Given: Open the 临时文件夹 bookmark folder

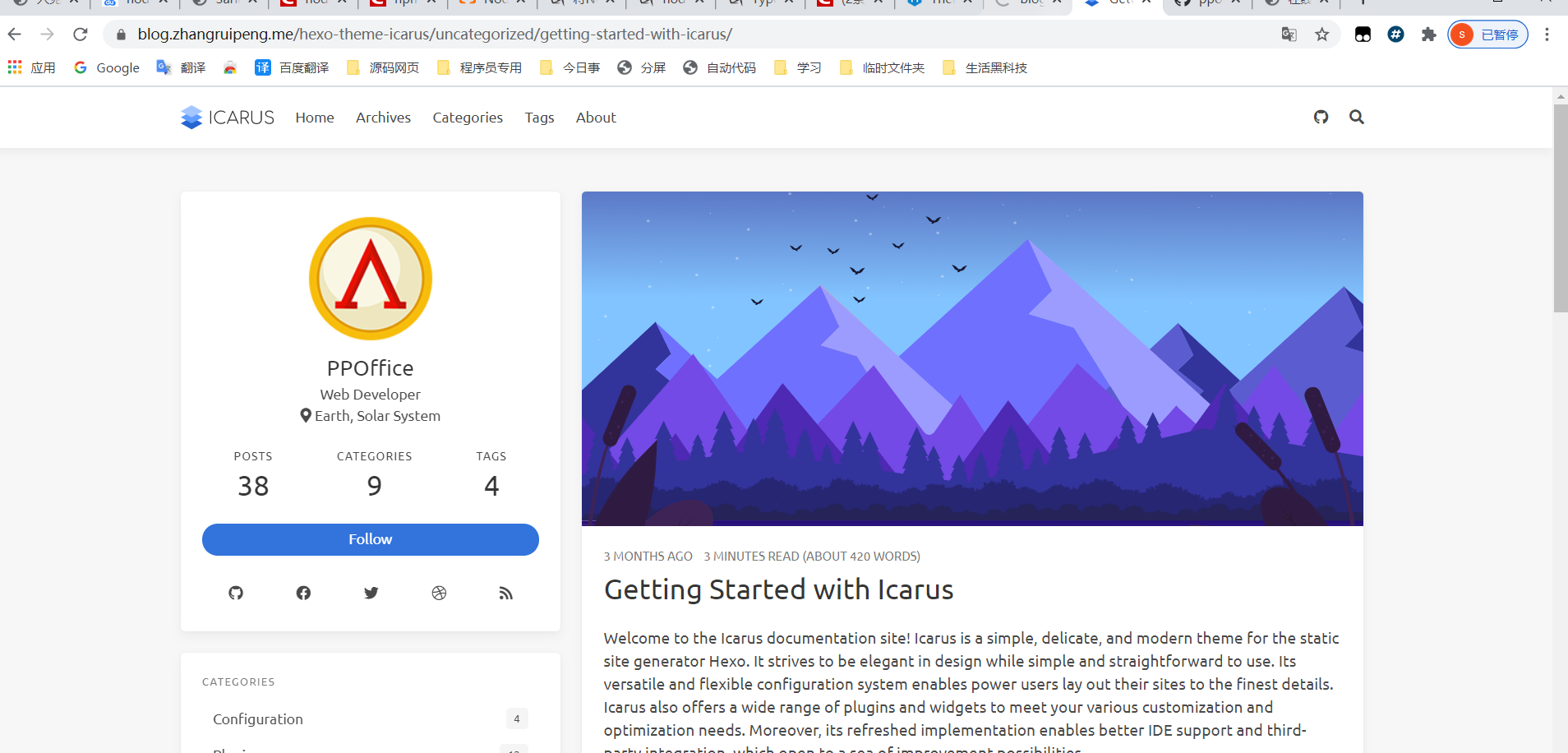Looking at the screenshot, I should (883, 67).
